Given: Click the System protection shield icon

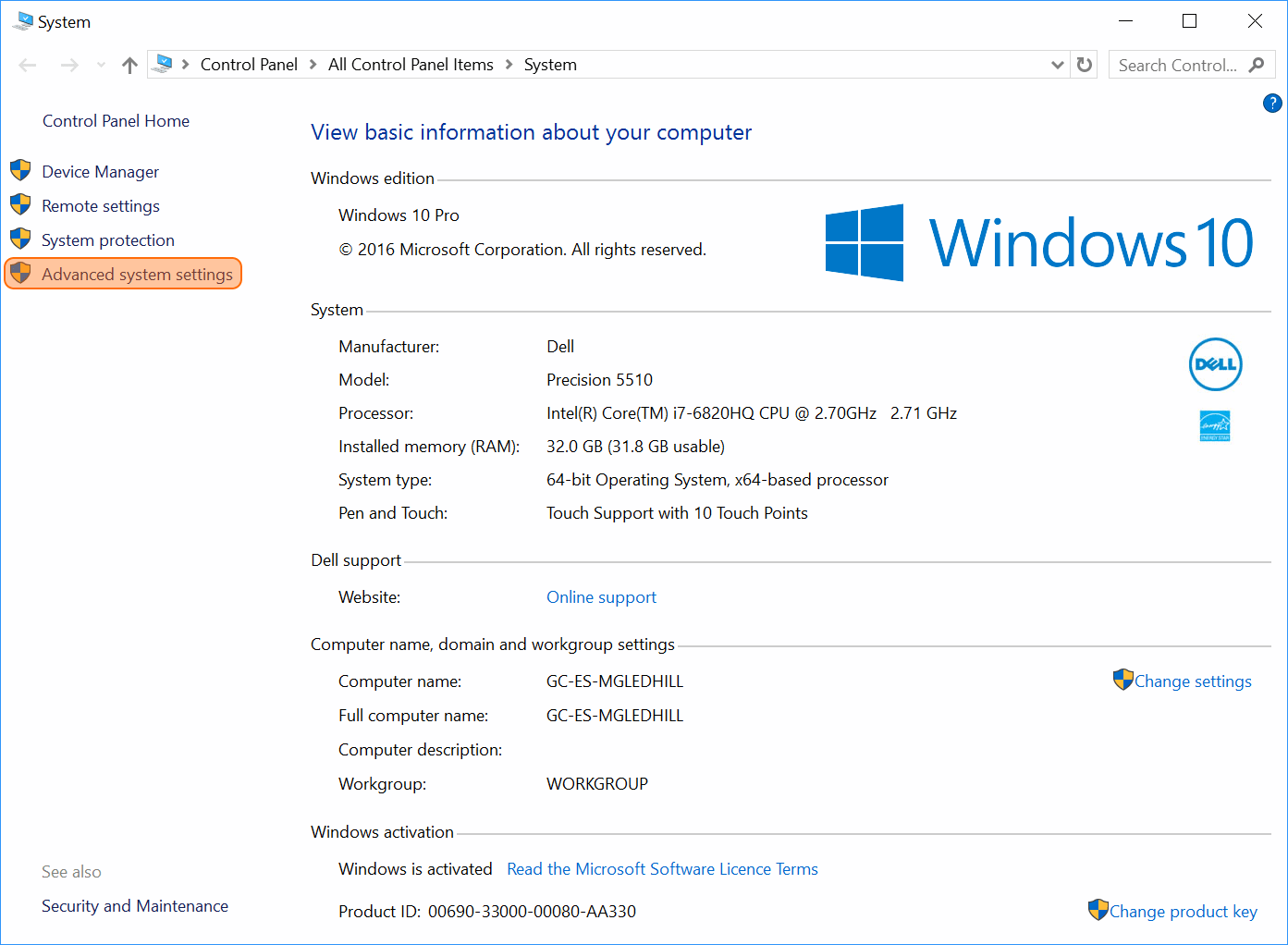Looking at the screenshot, I should 20,239.
